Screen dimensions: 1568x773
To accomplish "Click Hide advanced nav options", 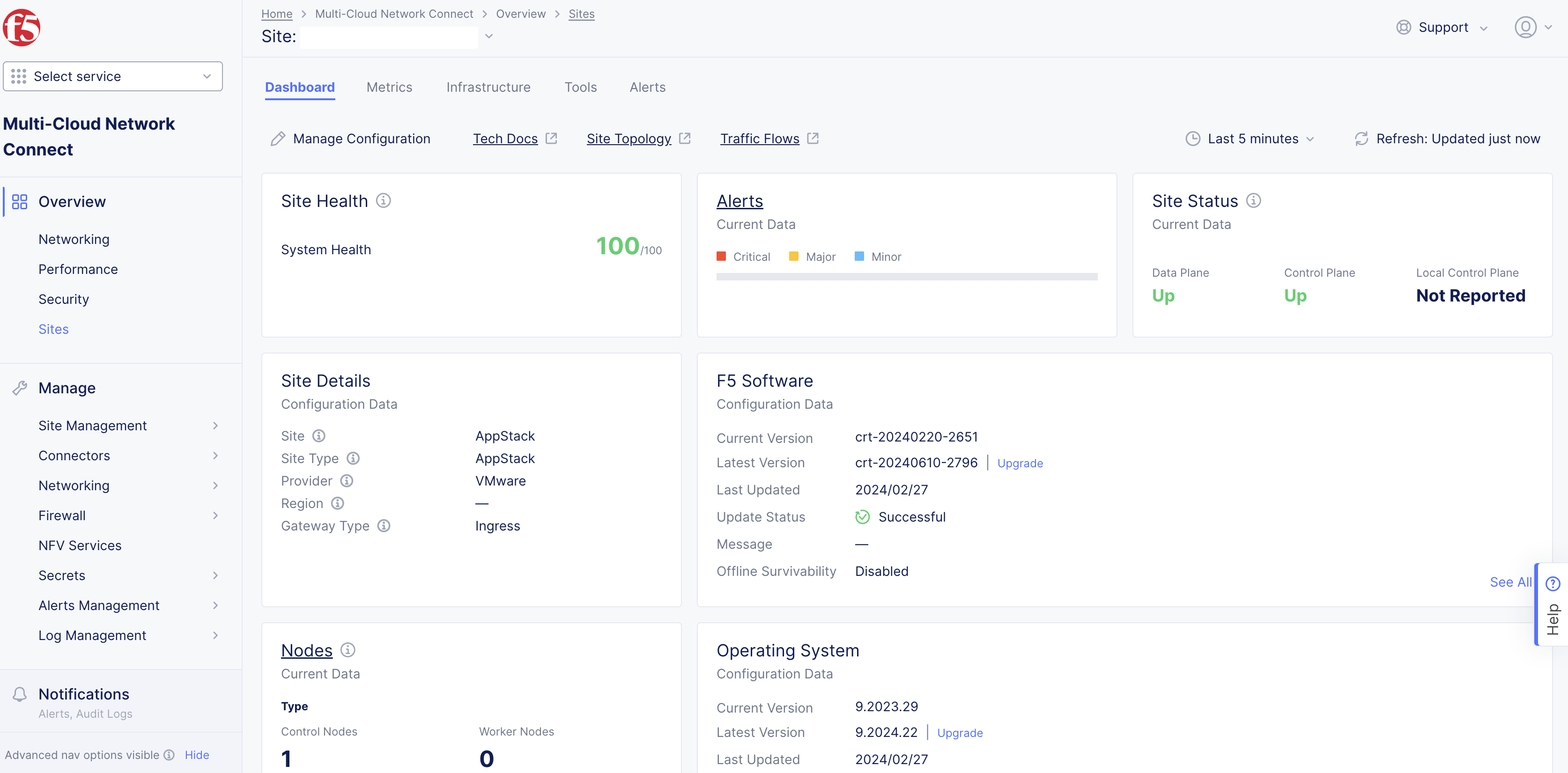I will click(x=197, y=755).
